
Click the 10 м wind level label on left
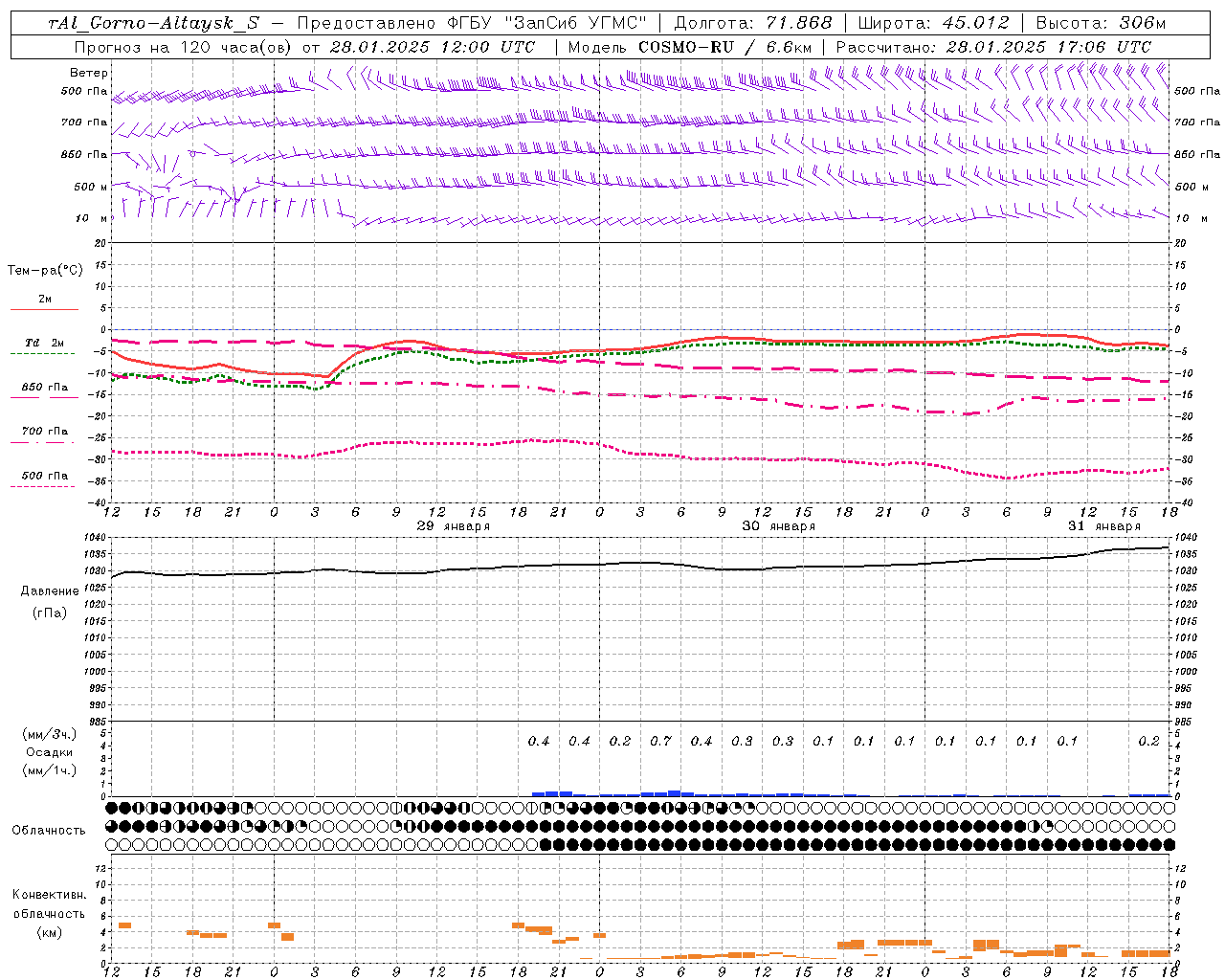92,218
